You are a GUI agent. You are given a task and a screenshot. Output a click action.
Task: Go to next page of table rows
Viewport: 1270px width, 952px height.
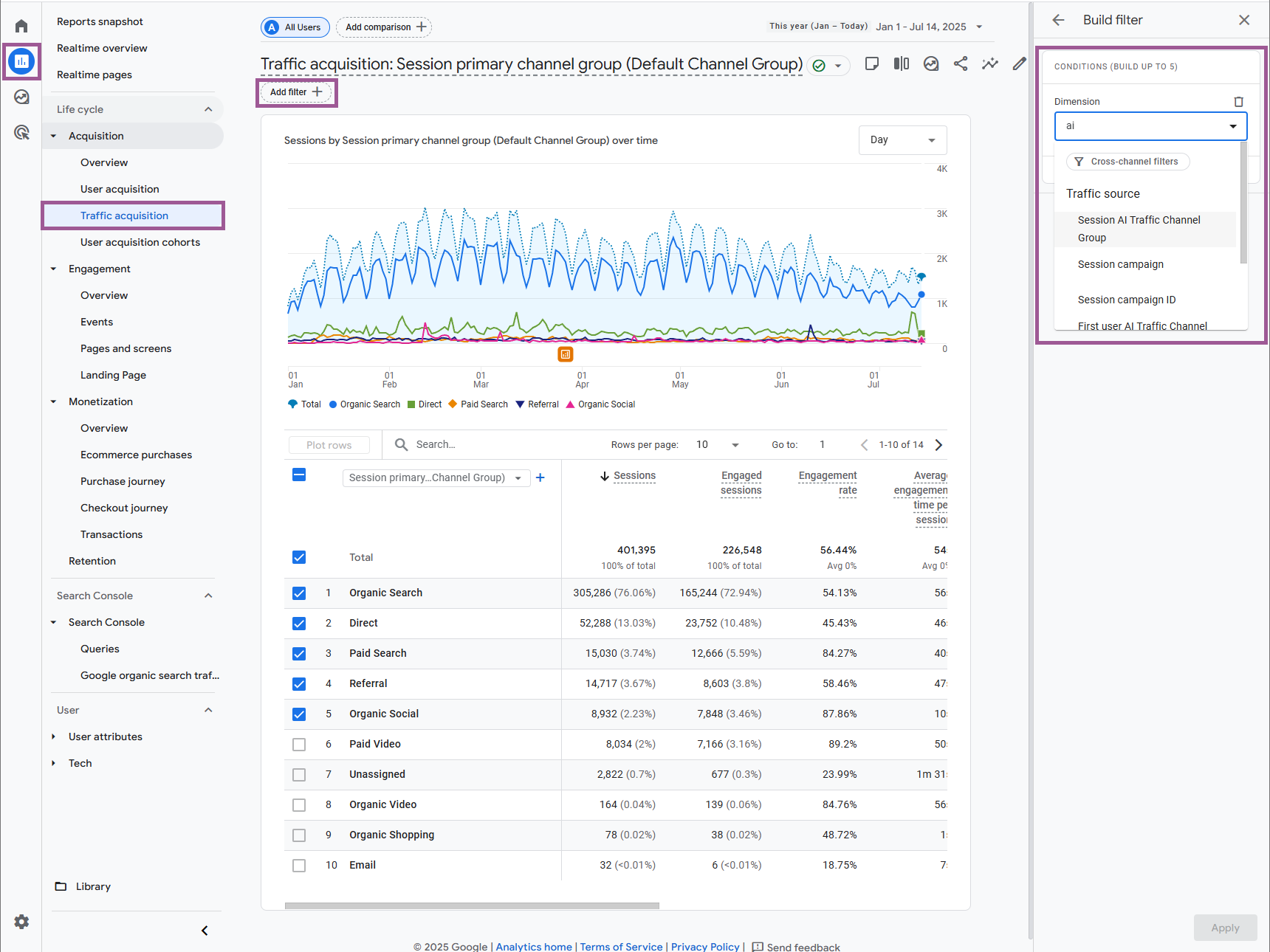(x=939, y=444)
